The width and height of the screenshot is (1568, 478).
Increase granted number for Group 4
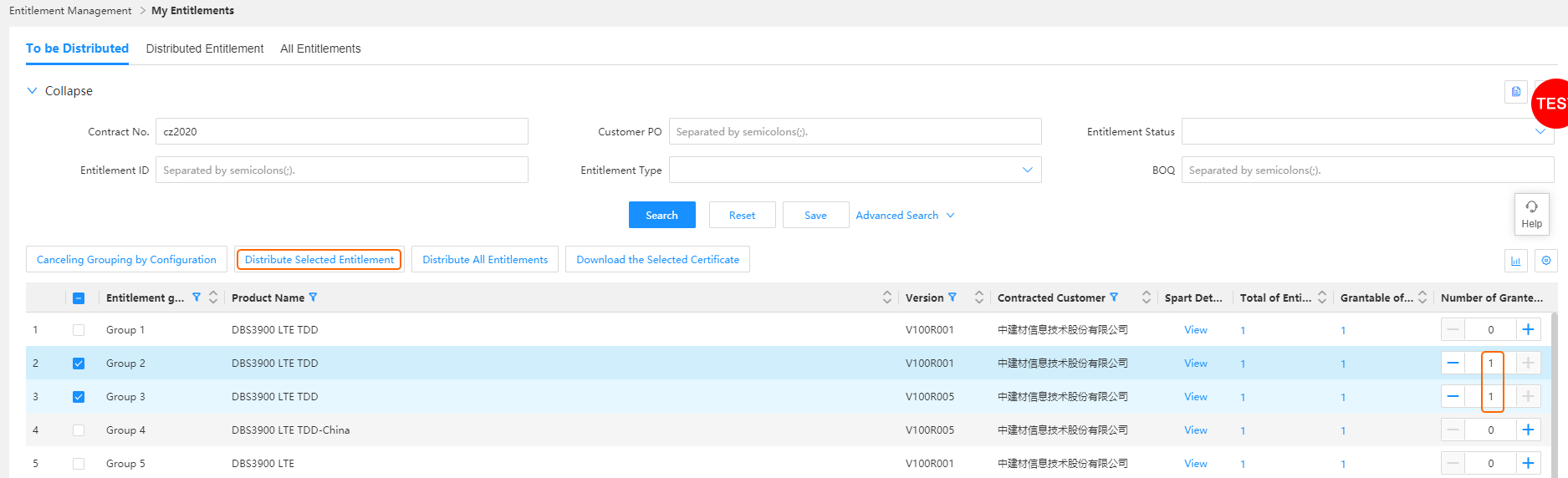(x=1528, y=430)
